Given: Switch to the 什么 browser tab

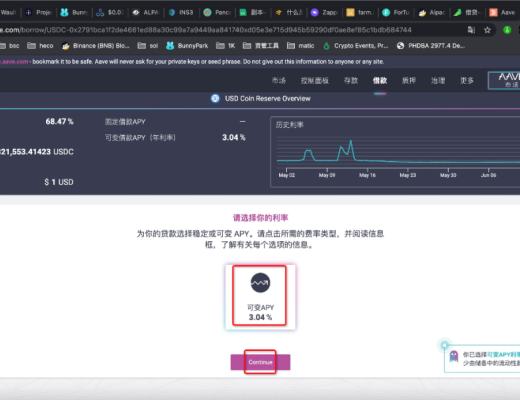Looking at the screenshot, I should pyautogui.click(x=289, y=12).
